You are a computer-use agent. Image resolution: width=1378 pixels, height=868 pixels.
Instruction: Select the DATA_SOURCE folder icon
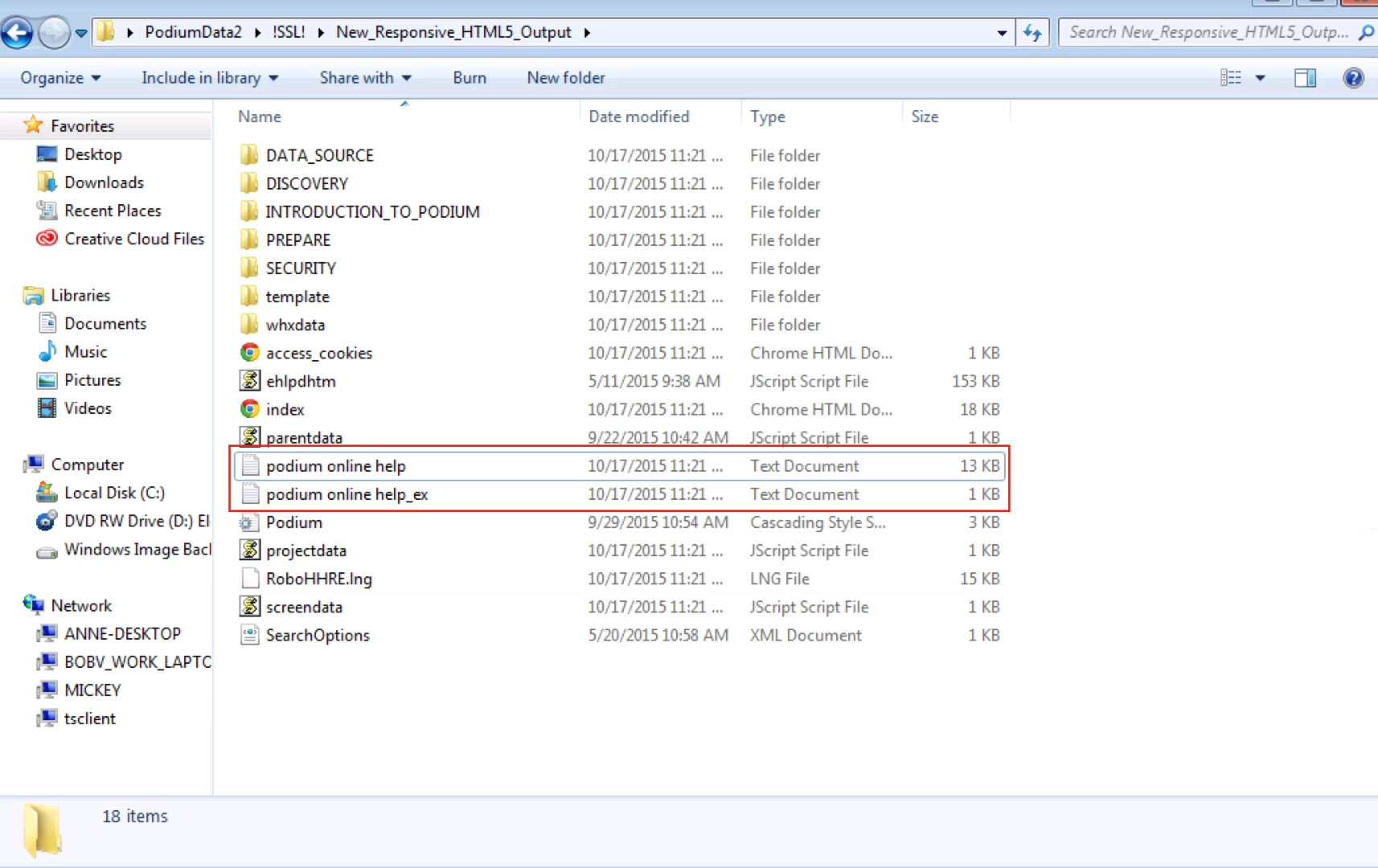pos(250,155)
